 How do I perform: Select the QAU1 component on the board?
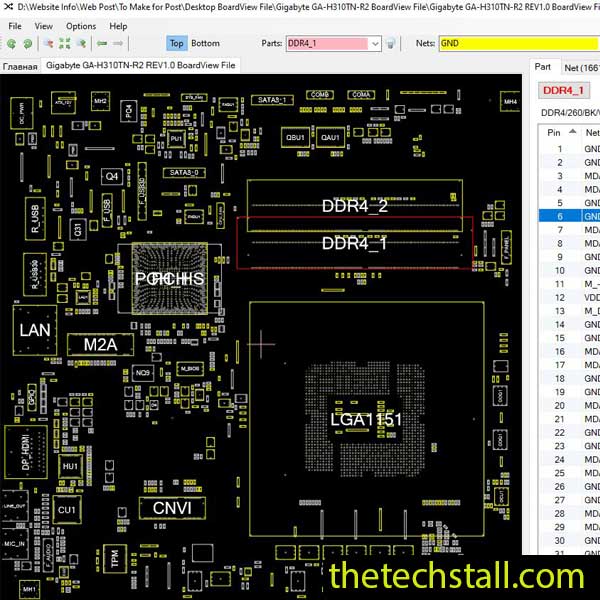tap(330, 137)
